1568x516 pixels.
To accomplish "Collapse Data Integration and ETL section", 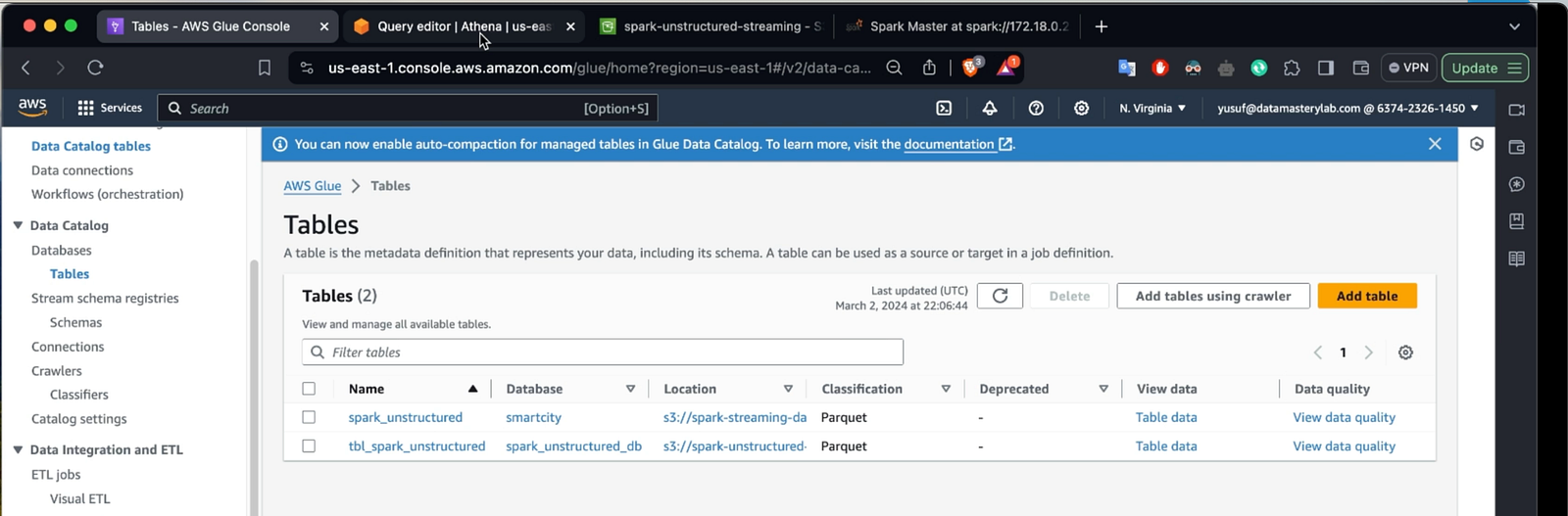I will [x=18, y=449].
